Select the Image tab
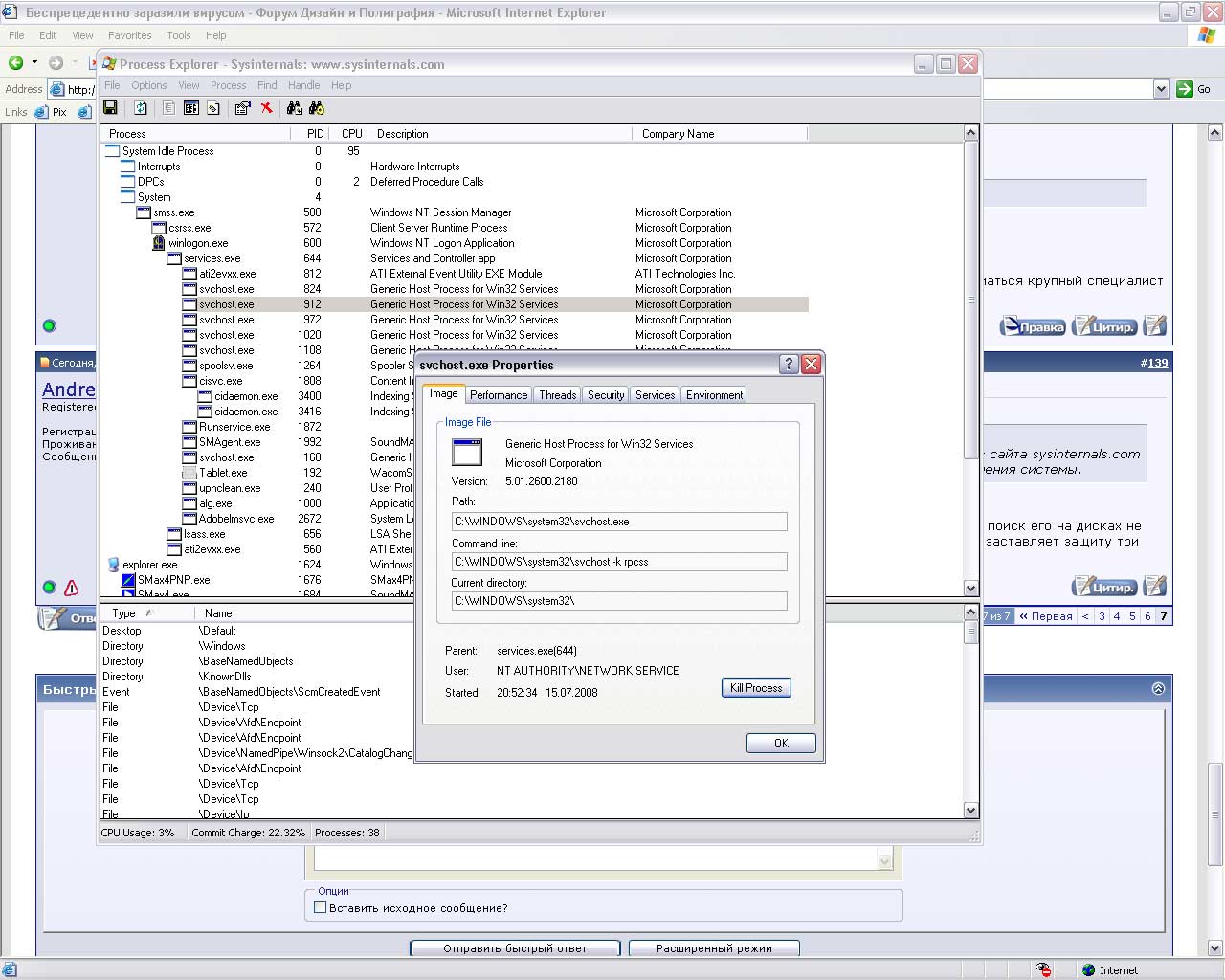Viewport: 1225px width, 980px height. click(x=443, y=393)
